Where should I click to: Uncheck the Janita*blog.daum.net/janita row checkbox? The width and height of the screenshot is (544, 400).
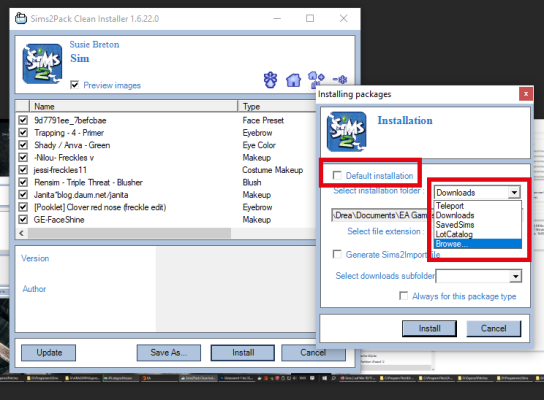click(x=23, y=195)
